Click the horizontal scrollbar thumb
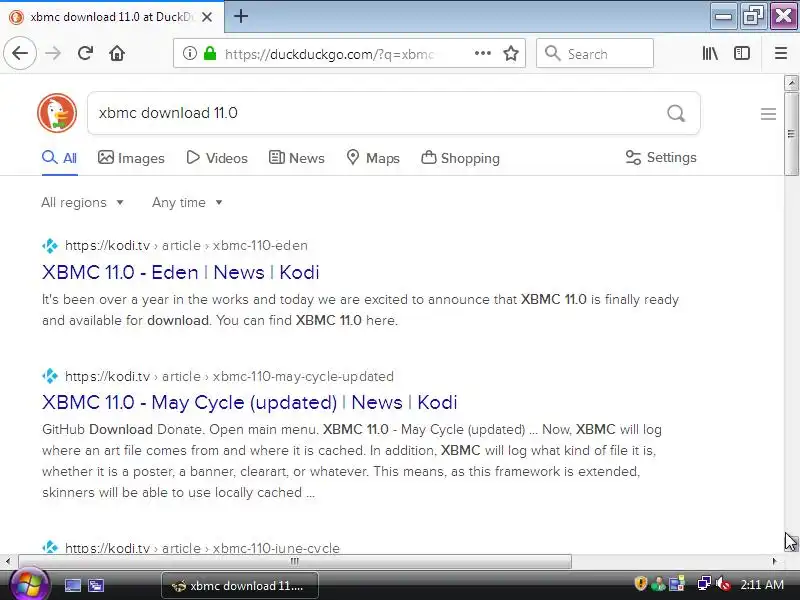The height and width of the screenshot is (600, 800). (295, 561)
